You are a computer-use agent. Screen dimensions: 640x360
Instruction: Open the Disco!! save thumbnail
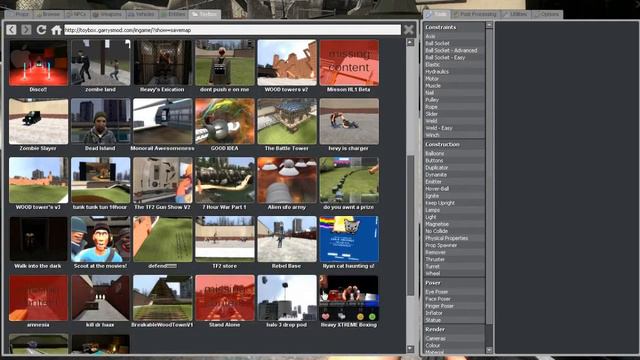click(x=38, y=63)
